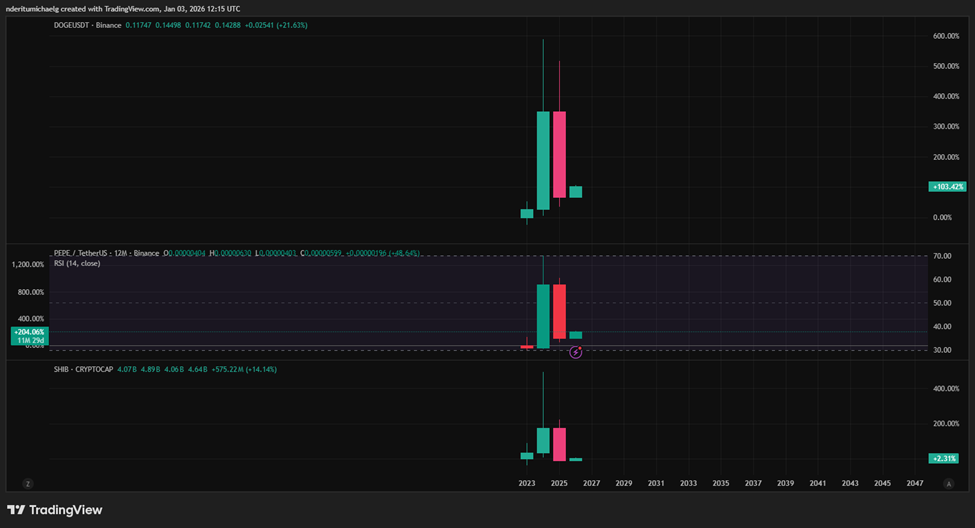Click the large red DOGE candle body
The height and width of the screenshot is (528, 975).
[559, 155]
